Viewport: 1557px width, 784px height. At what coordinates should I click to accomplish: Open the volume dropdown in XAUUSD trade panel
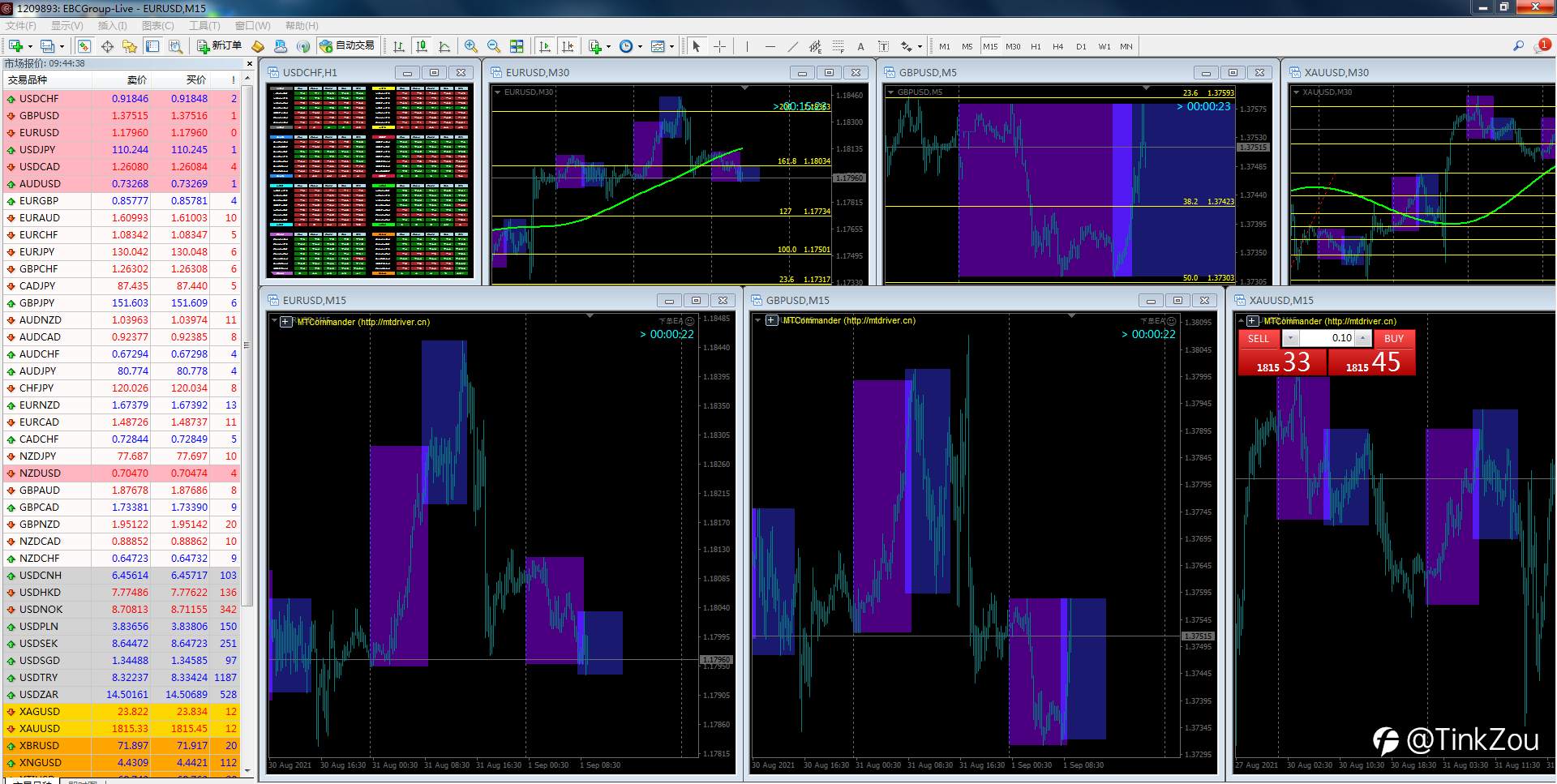[x=1291, y=338]
